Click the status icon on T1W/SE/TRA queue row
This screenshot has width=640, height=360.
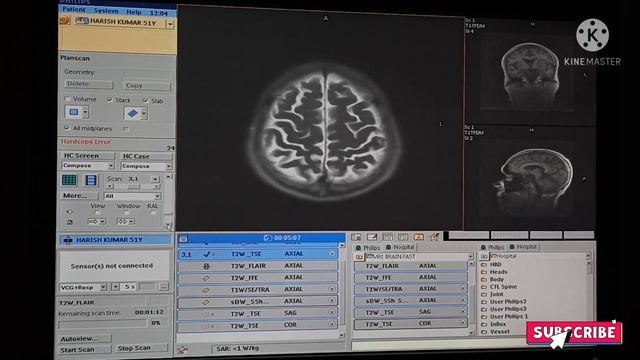click(x=206, y=290)
